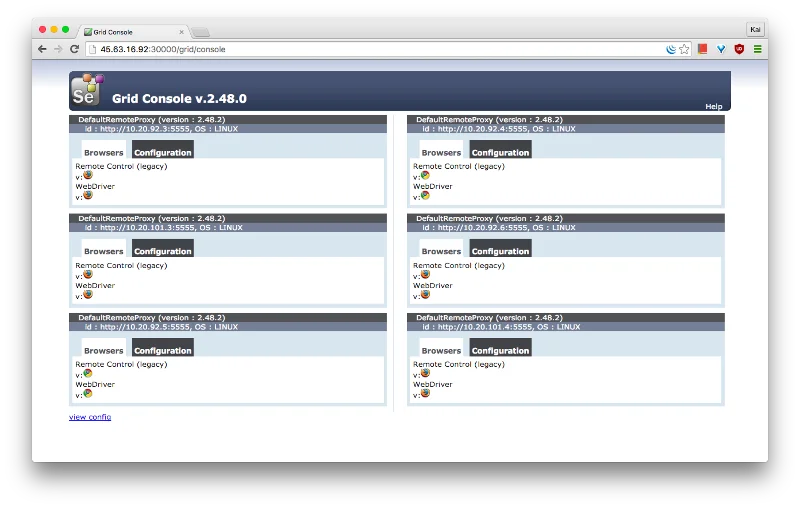Click the moon extension icon in address bar
This screenshot has width=800, height=508.
coord(671,49)
